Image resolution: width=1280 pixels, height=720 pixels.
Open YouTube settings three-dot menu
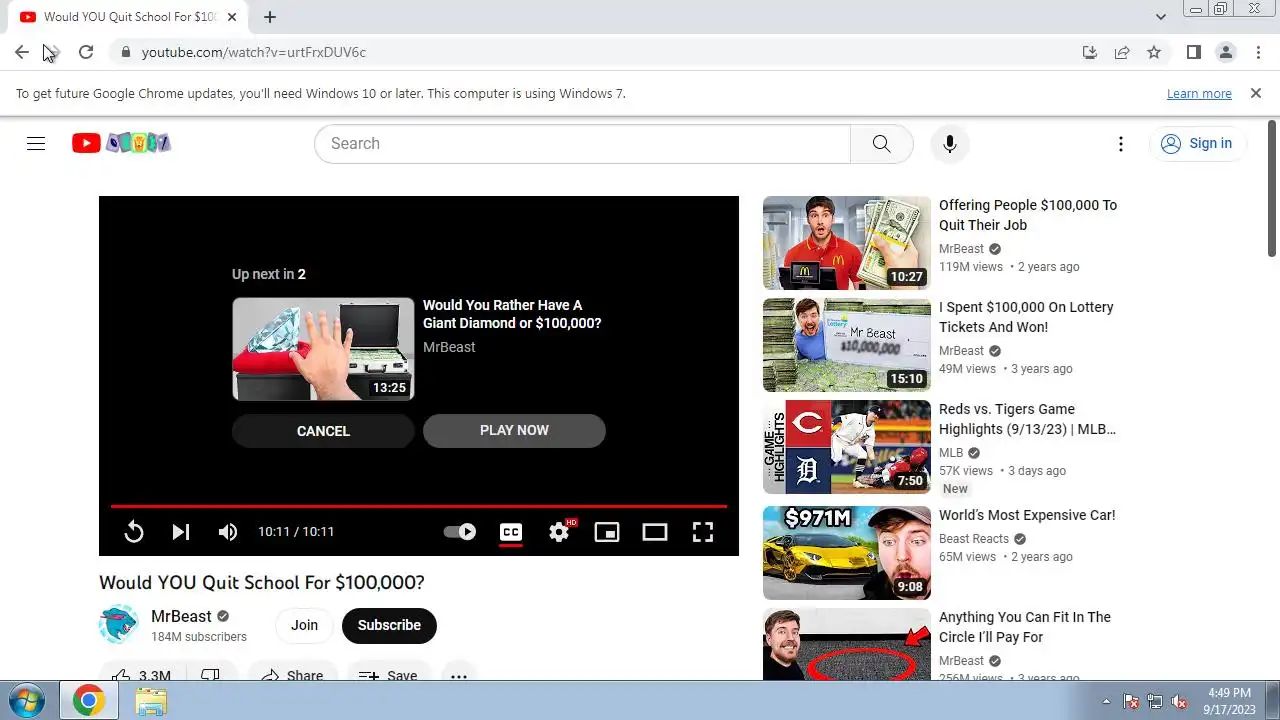pos(1121,143)
